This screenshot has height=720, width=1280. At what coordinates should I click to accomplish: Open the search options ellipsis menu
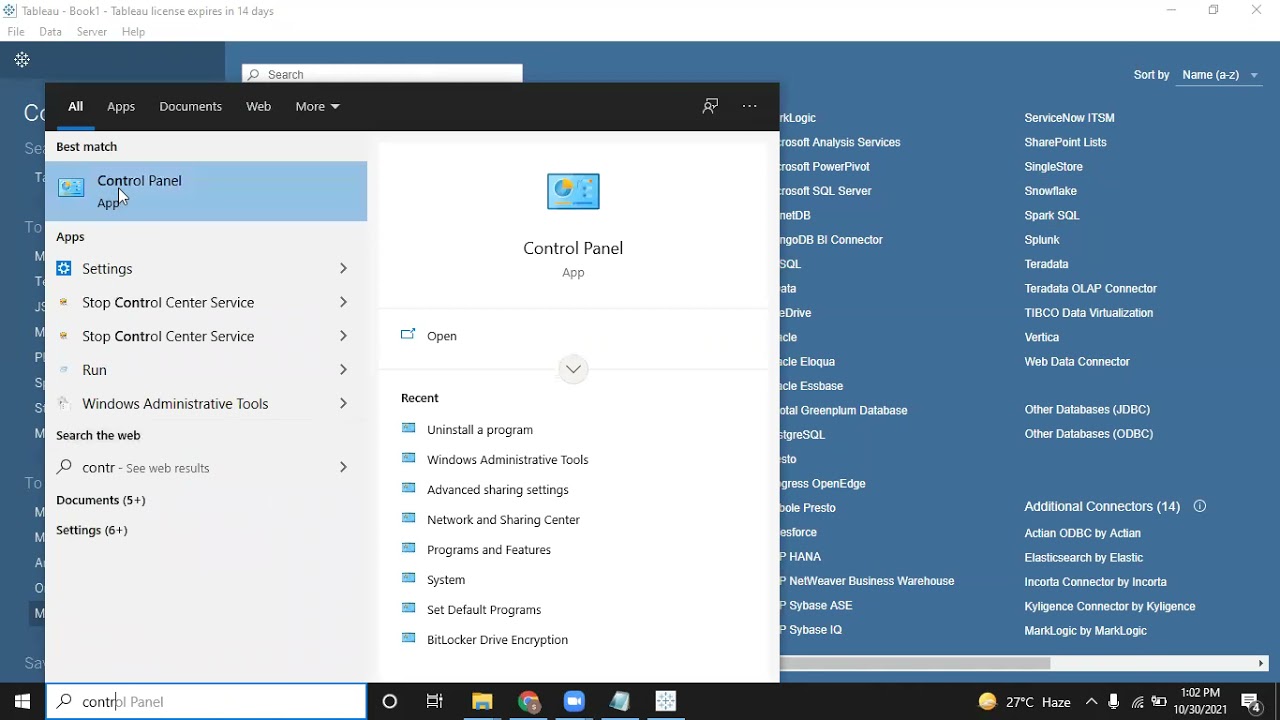(750, 106)
